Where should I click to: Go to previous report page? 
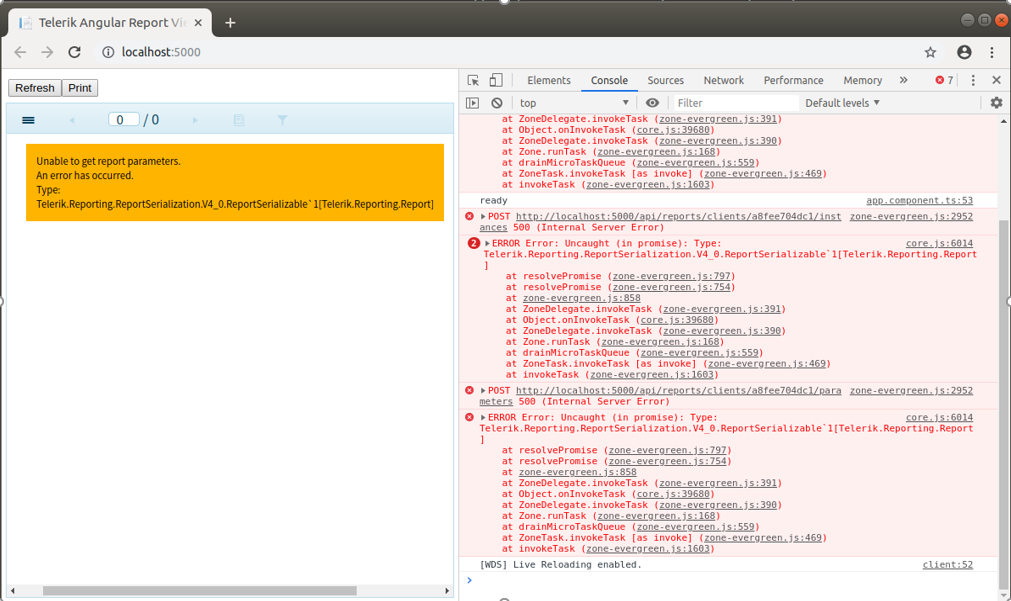(72, 120)
